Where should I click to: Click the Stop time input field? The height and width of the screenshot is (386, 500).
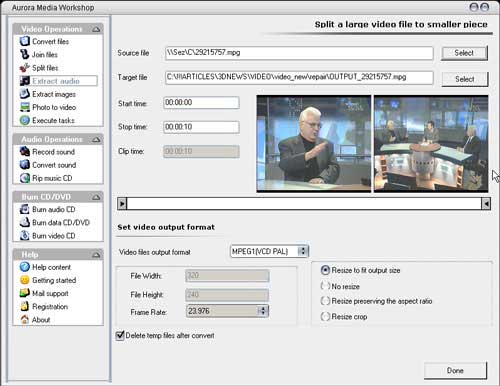tap(201, 127)
